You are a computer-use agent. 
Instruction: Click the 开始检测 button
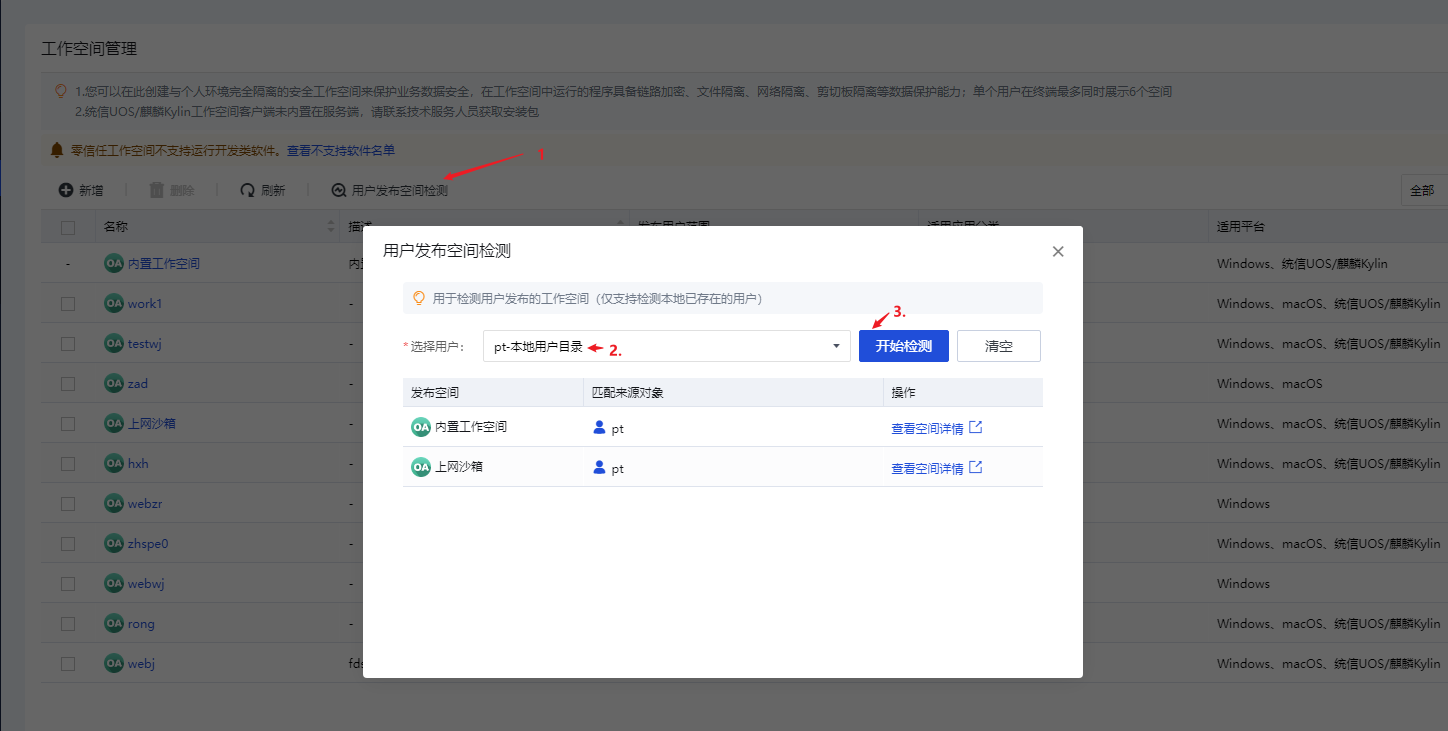pos(903,346)
